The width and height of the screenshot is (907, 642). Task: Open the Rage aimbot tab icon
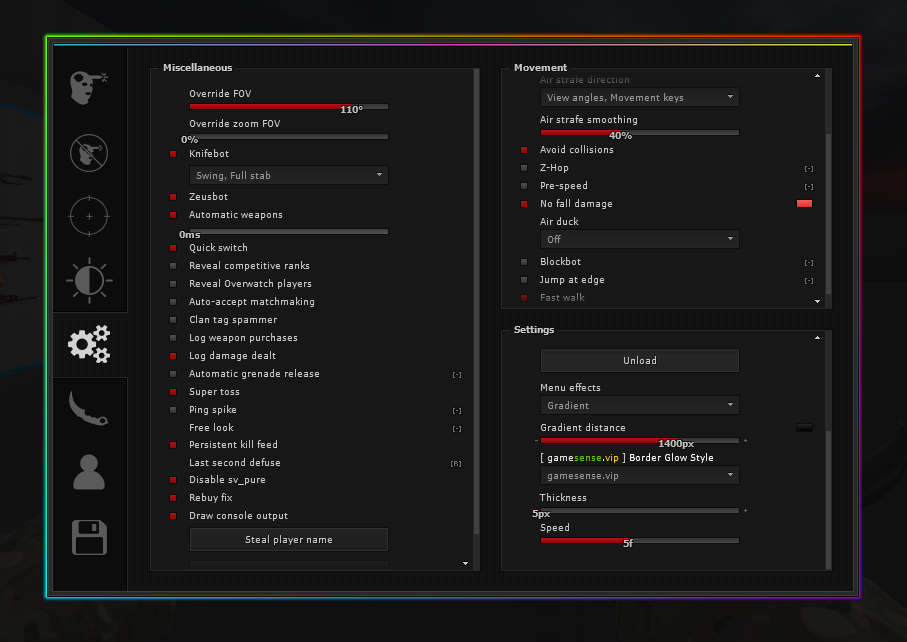(89, 88)
